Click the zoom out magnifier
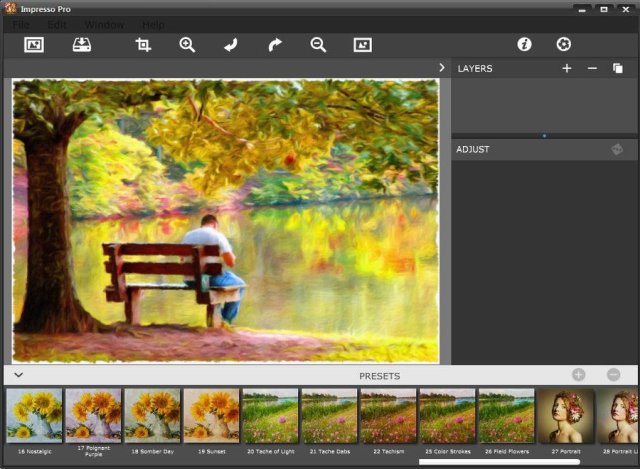 pyautogui.click(x=318, y=45)
